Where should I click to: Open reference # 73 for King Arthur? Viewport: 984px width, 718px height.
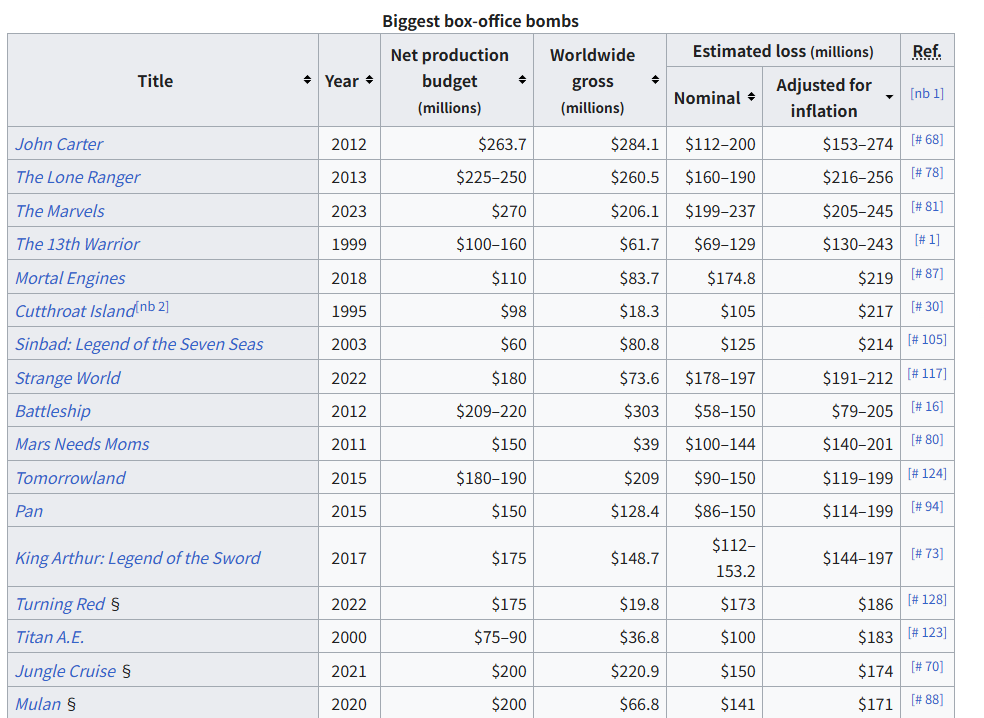(x=927, y=554)
